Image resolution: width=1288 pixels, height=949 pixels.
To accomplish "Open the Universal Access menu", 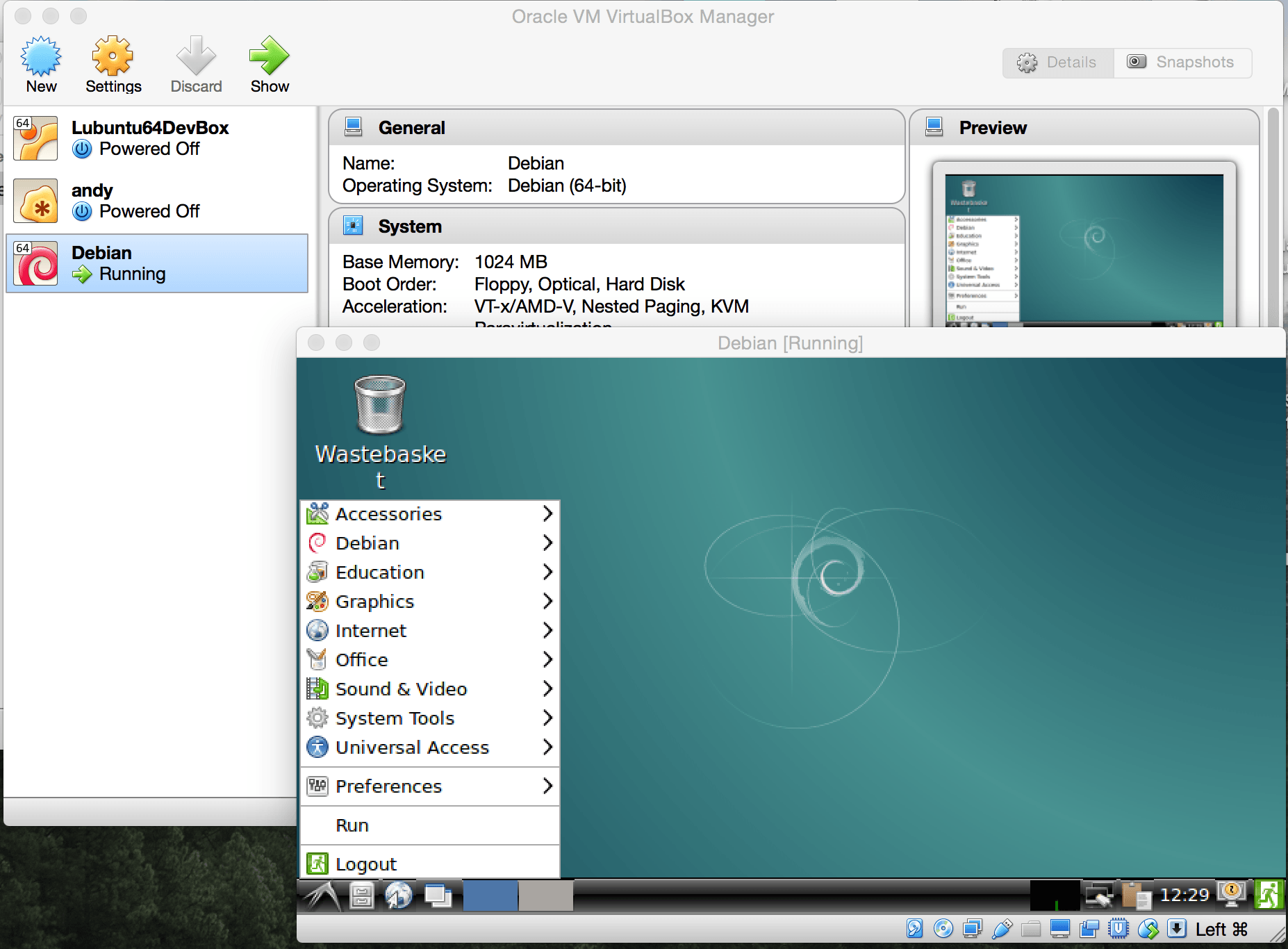I will pyautogui.click(x=430, y=748).
